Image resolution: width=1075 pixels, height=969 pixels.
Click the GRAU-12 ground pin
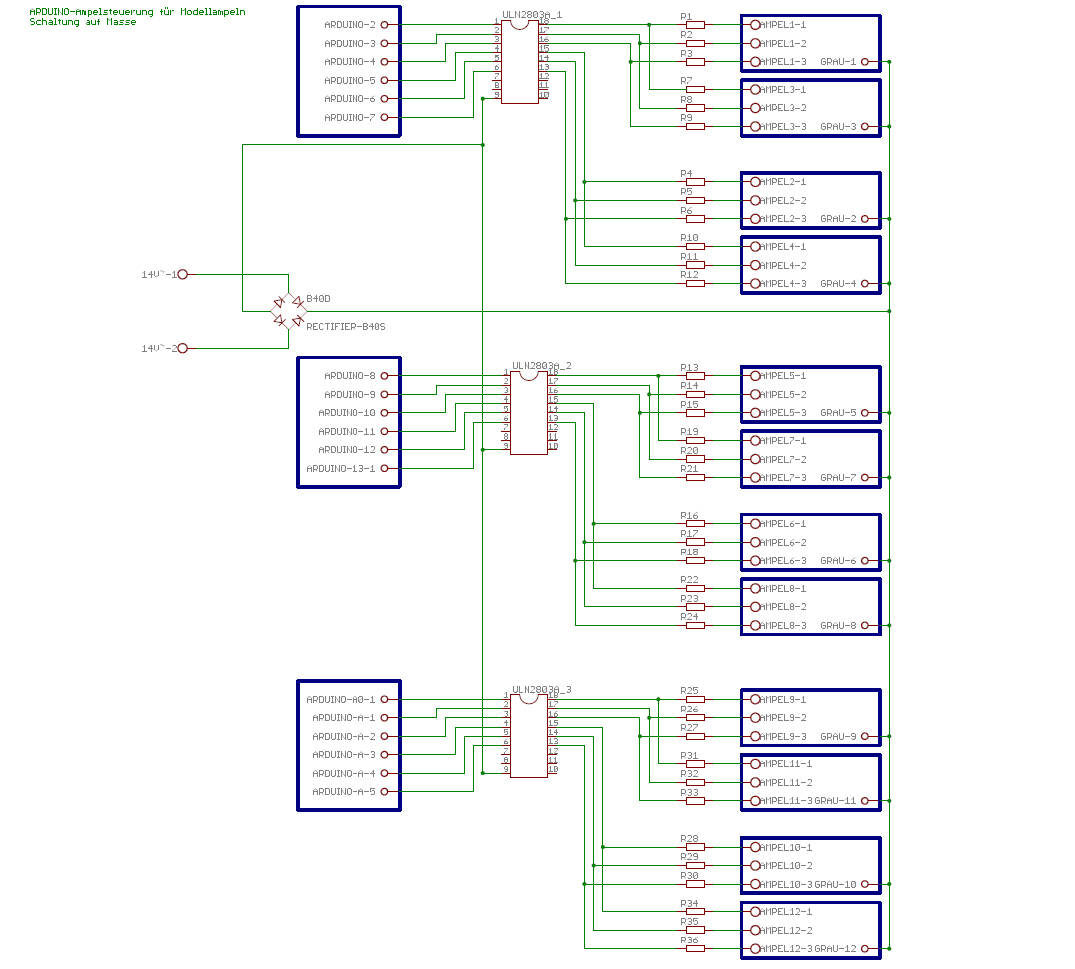pyautogui.click(x=865, y=948)
